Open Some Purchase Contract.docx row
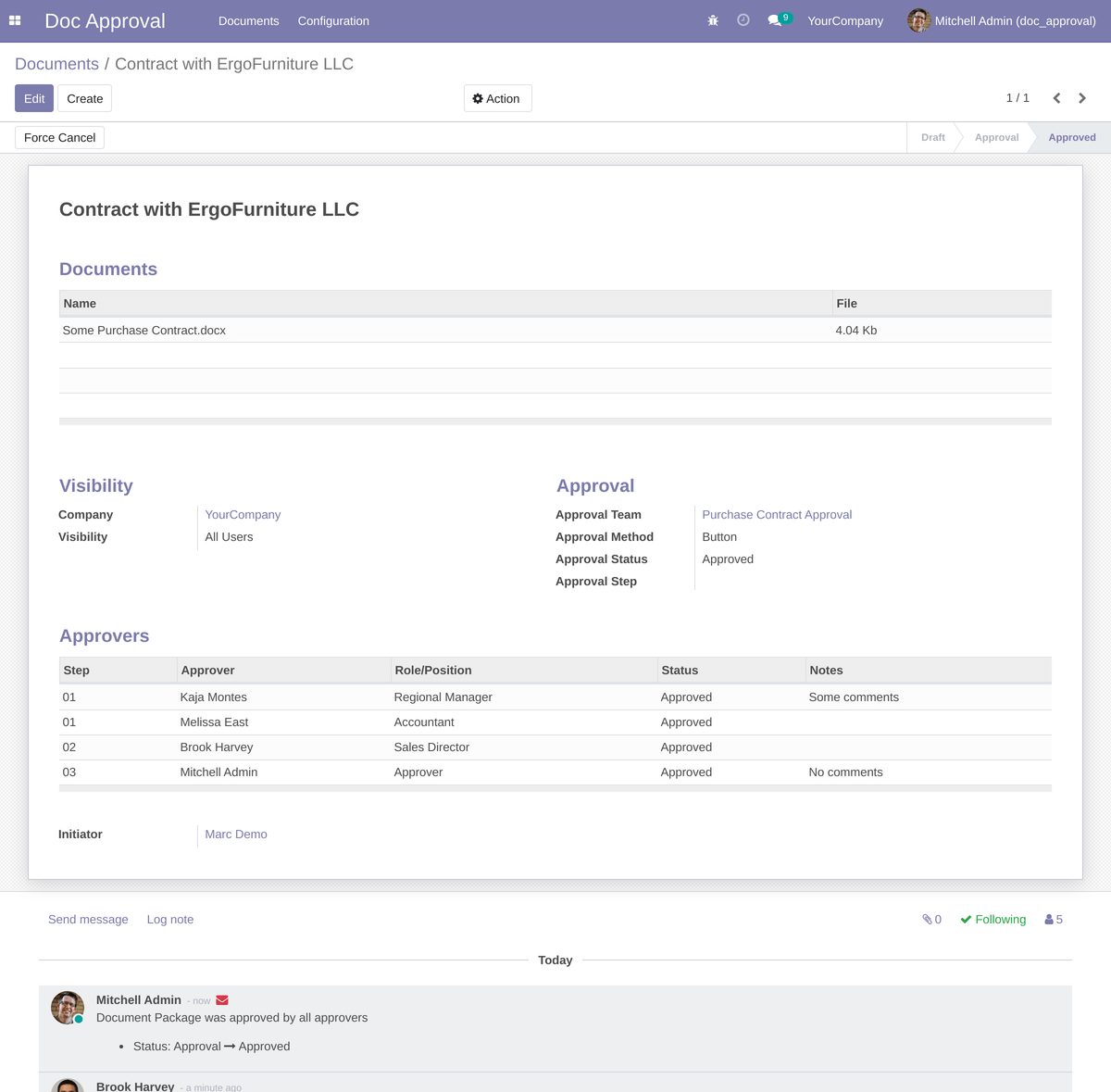This screenshot has width=1111, height=1092. click(144, 331)
